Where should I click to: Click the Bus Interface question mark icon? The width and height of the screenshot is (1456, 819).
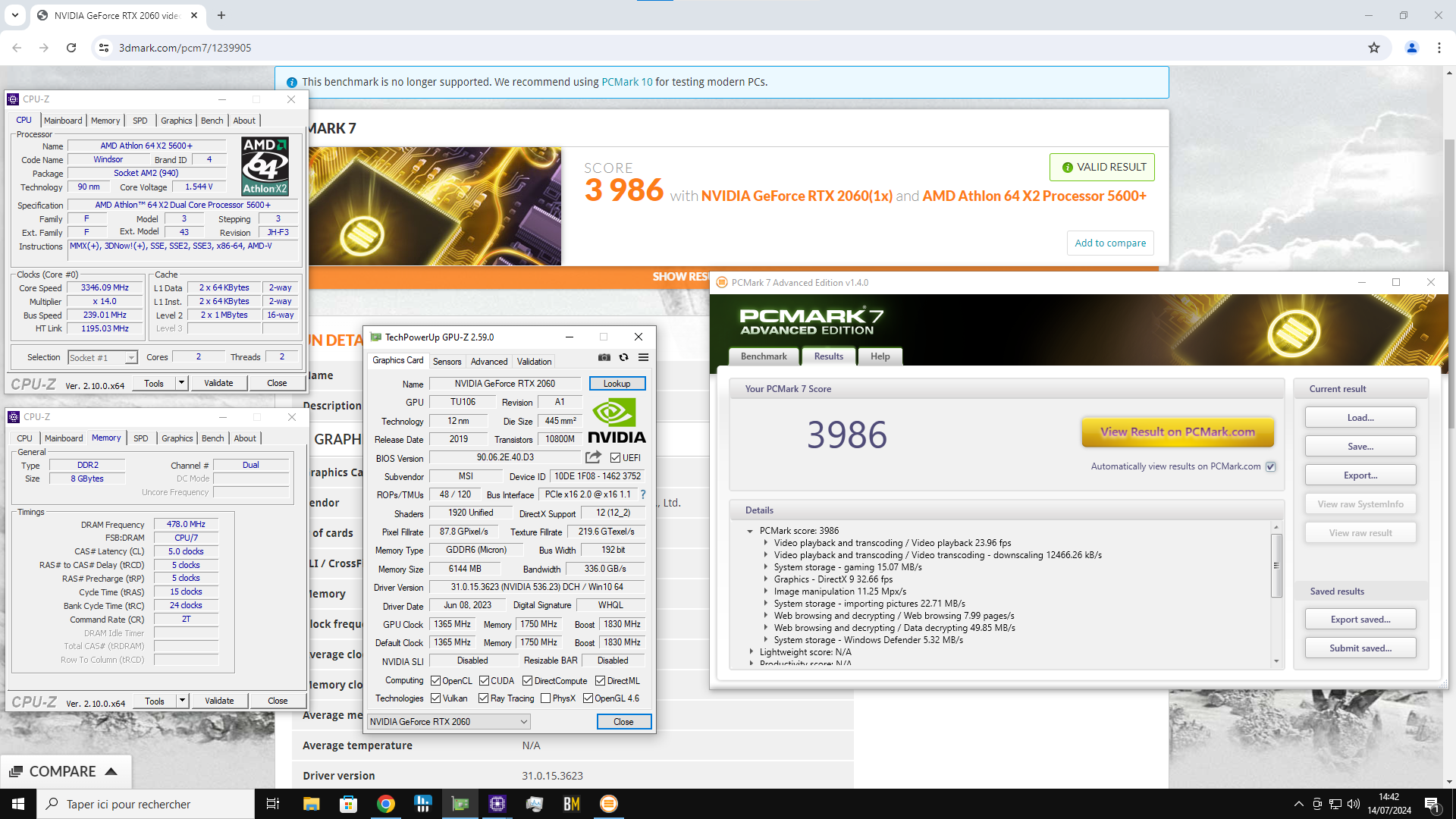click(643, 494)
